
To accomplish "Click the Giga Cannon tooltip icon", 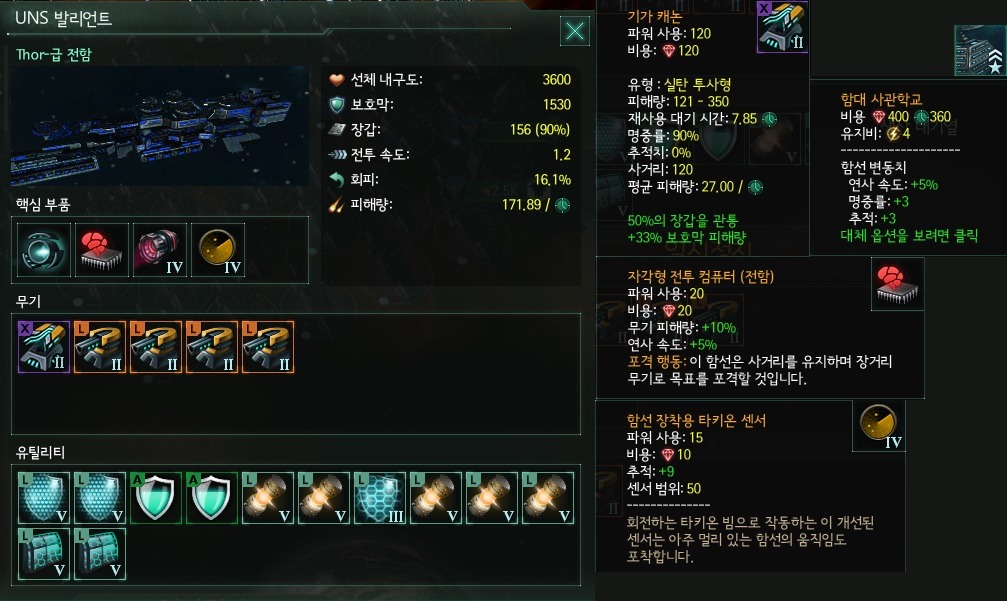I will coord(782,26).
